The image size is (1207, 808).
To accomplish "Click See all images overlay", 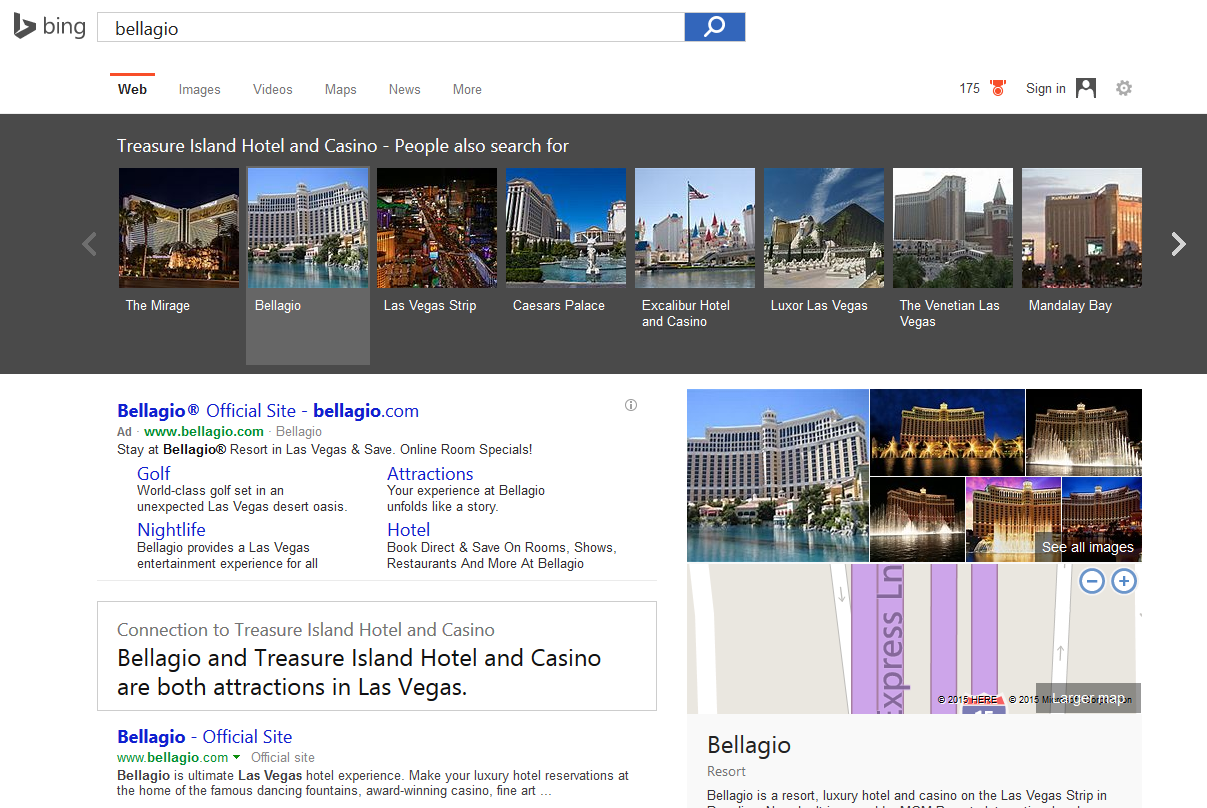I will [x=1087, y=547].
